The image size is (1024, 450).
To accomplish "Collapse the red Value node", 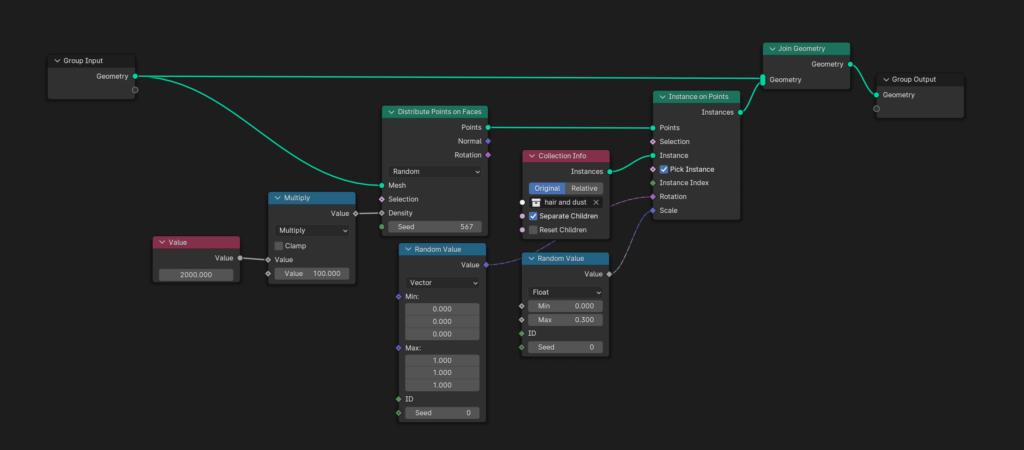I will point(162,242).
